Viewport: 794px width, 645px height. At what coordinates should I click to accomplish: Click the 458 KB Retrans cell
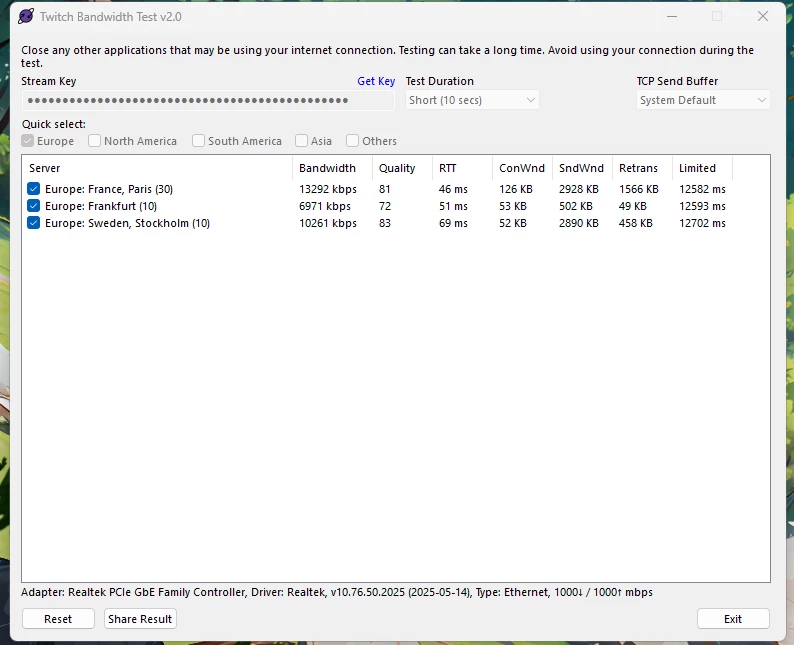(636, 223)
